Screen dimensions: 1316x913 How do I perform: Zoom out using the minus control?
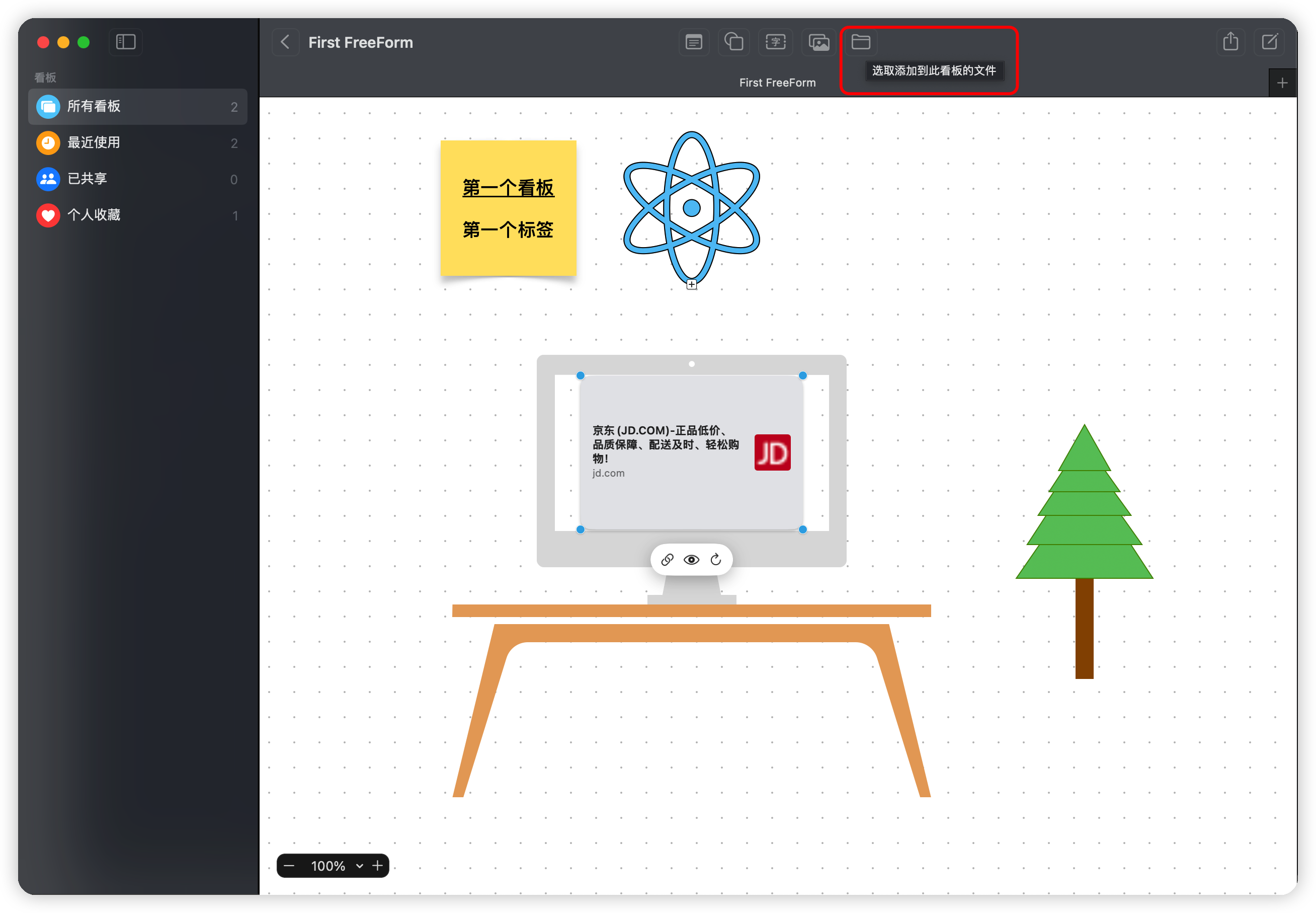pos(289,866)
